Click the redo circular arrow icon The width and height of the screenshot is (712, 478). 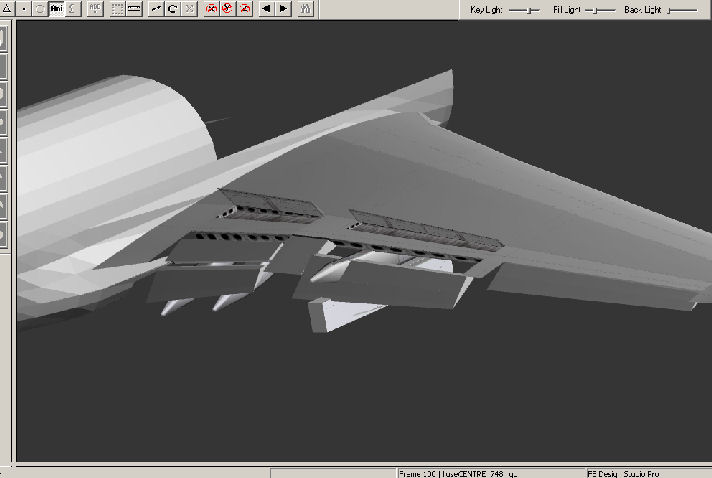[172, 9]
